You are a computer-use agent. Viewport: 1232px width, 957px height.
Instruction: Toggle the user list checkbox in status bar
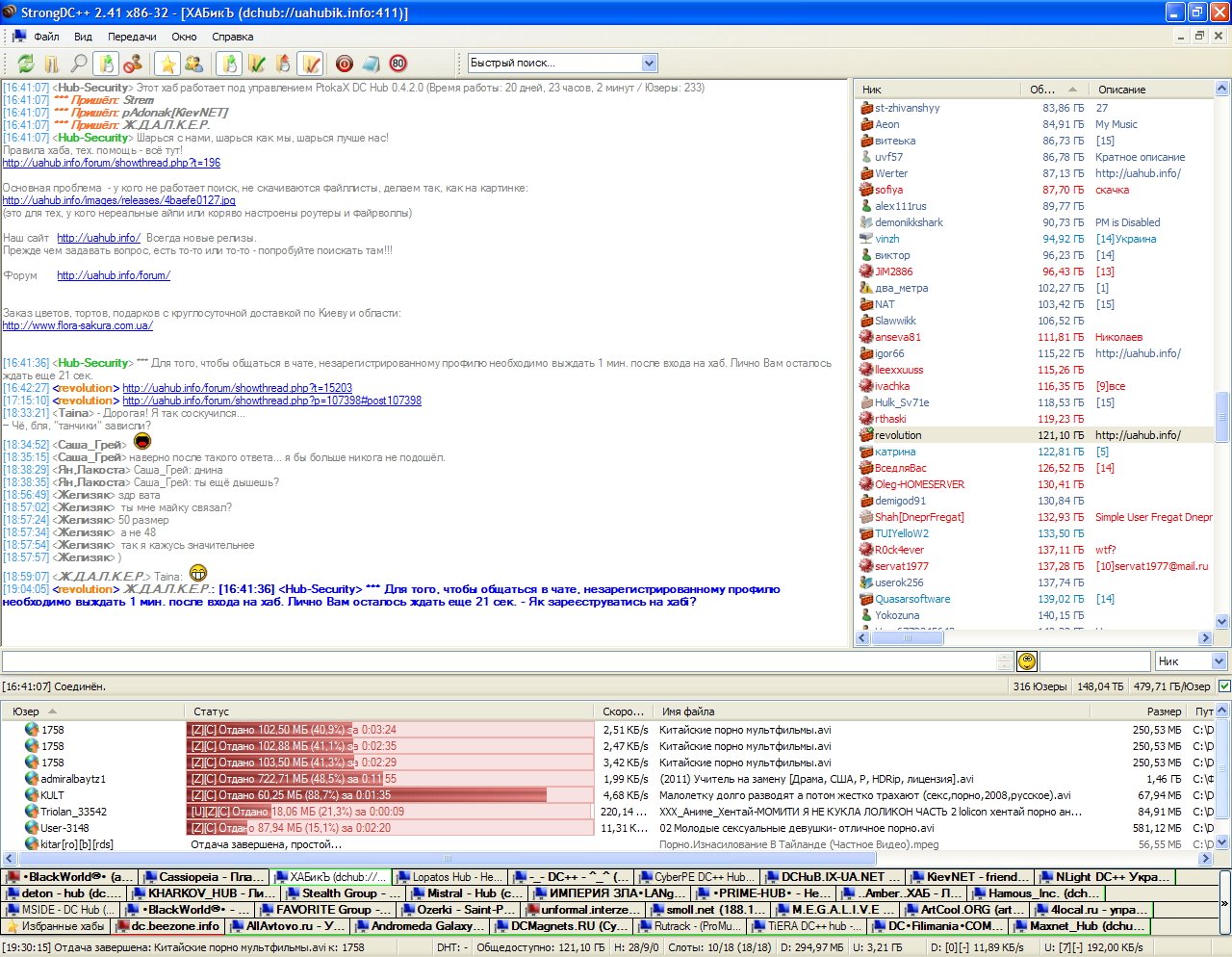point(1223,686)
